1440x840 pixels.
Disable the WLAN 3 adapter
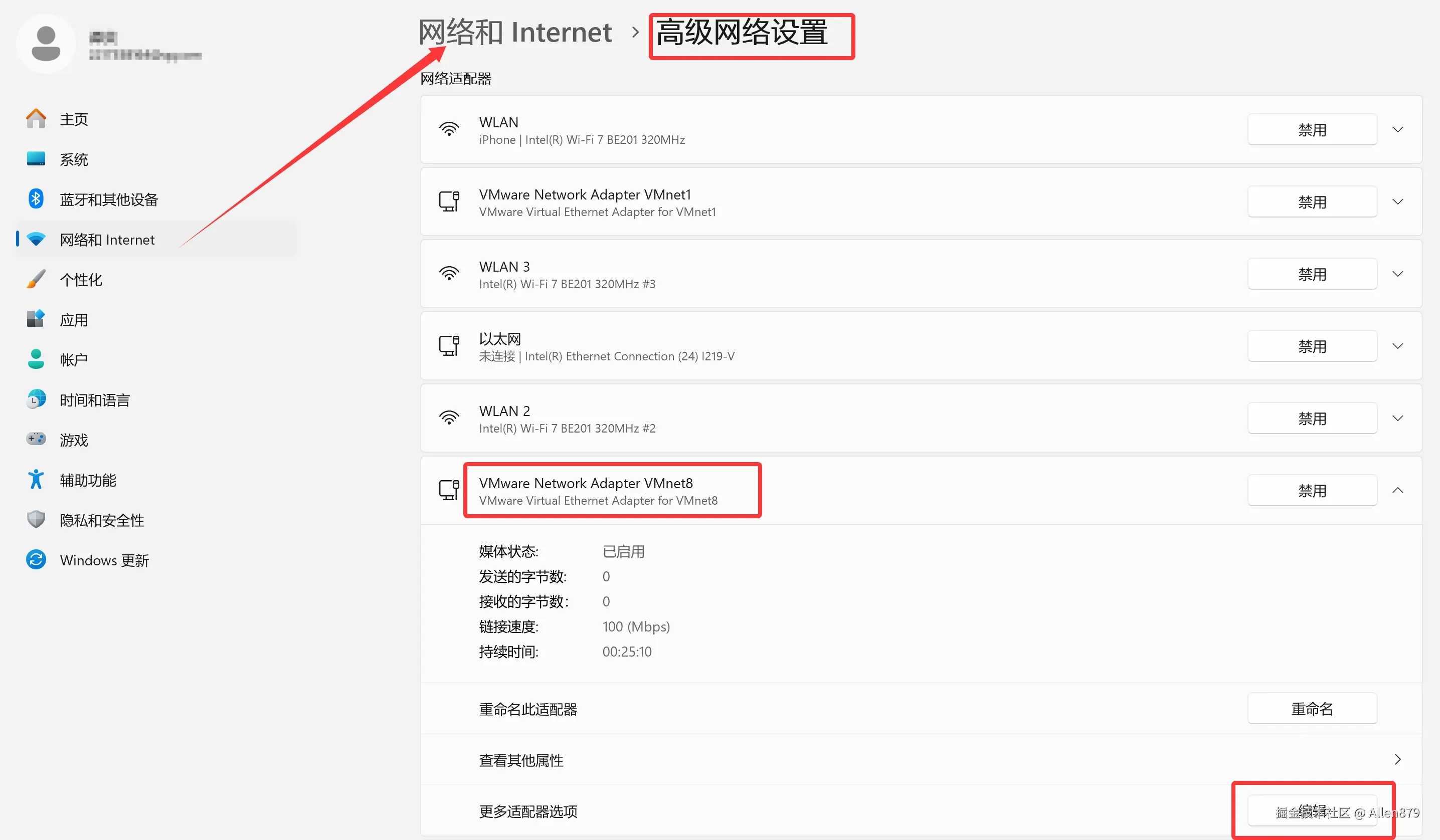(1312, 274)
